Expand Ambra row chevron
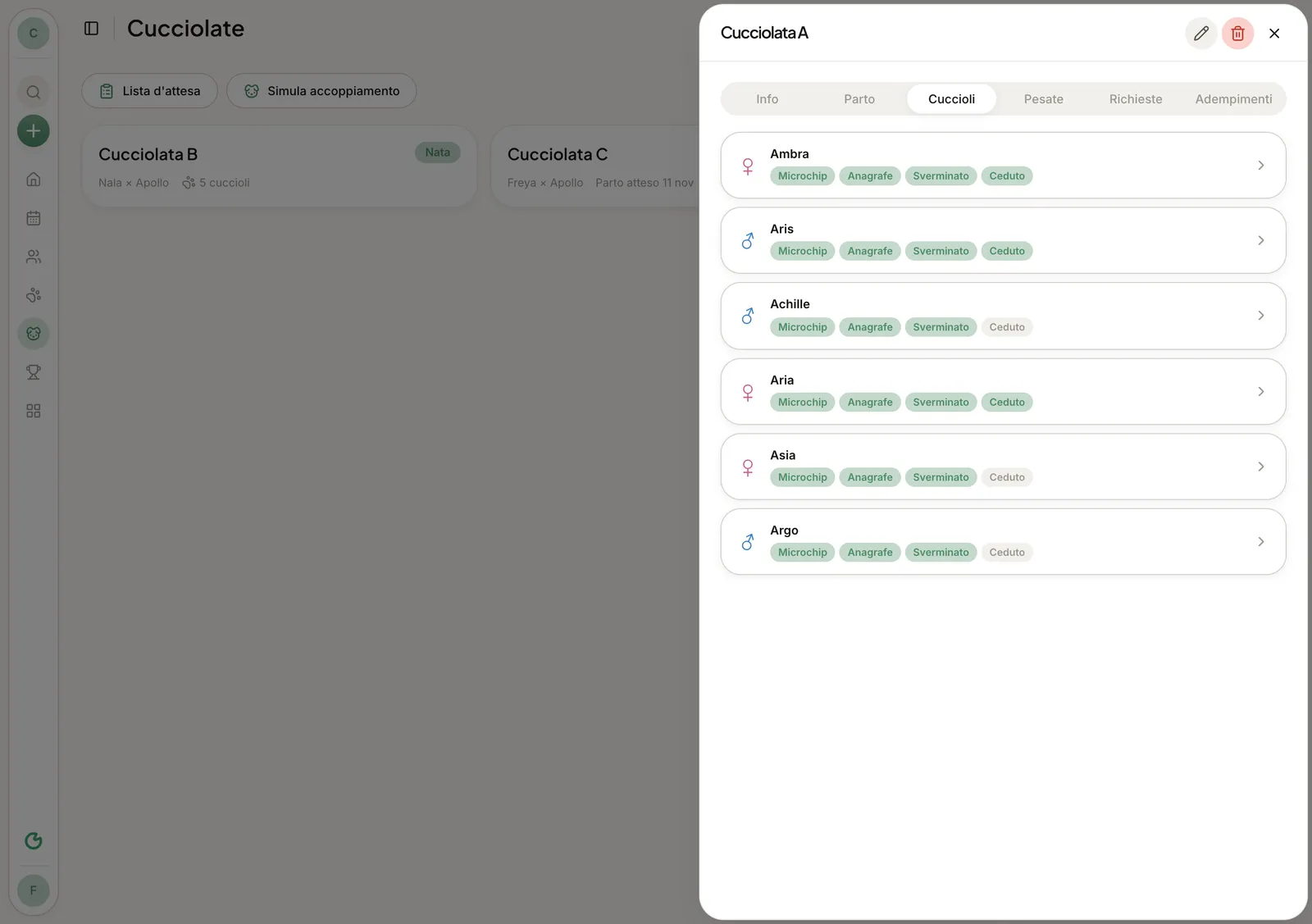Image resolution: width=1312 pixels, height=924 pixels. [1260, 166]
